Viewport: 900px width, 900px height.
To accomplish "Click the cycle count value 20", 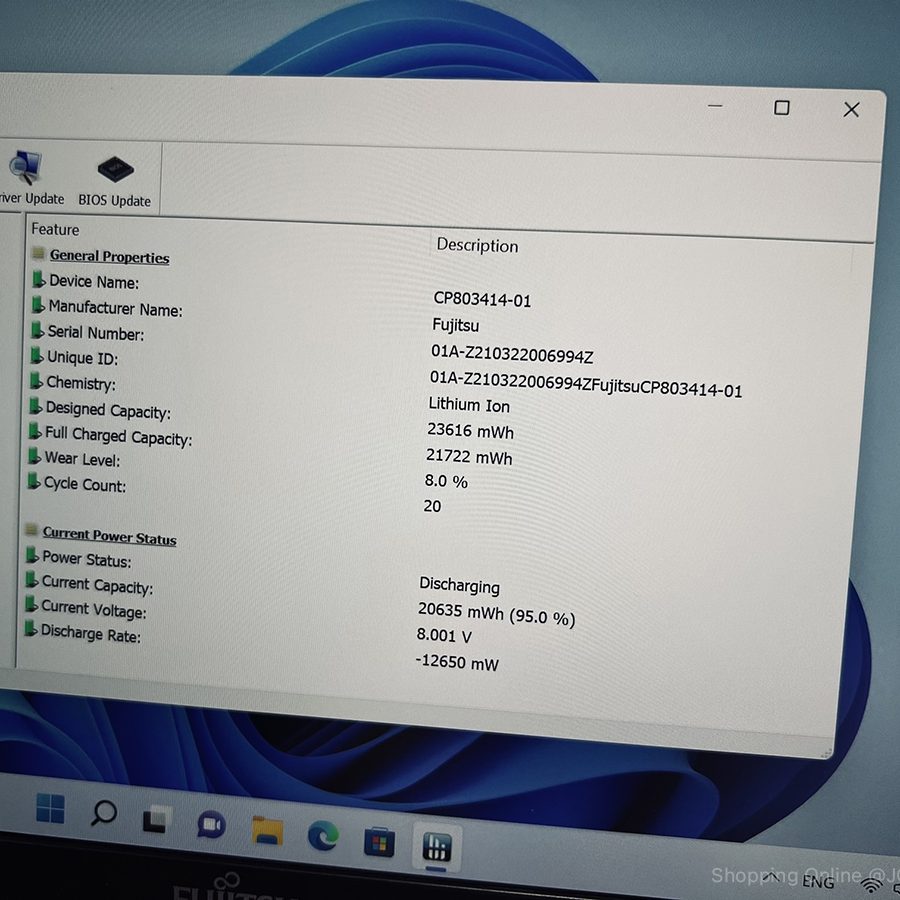I will point(432,506).
